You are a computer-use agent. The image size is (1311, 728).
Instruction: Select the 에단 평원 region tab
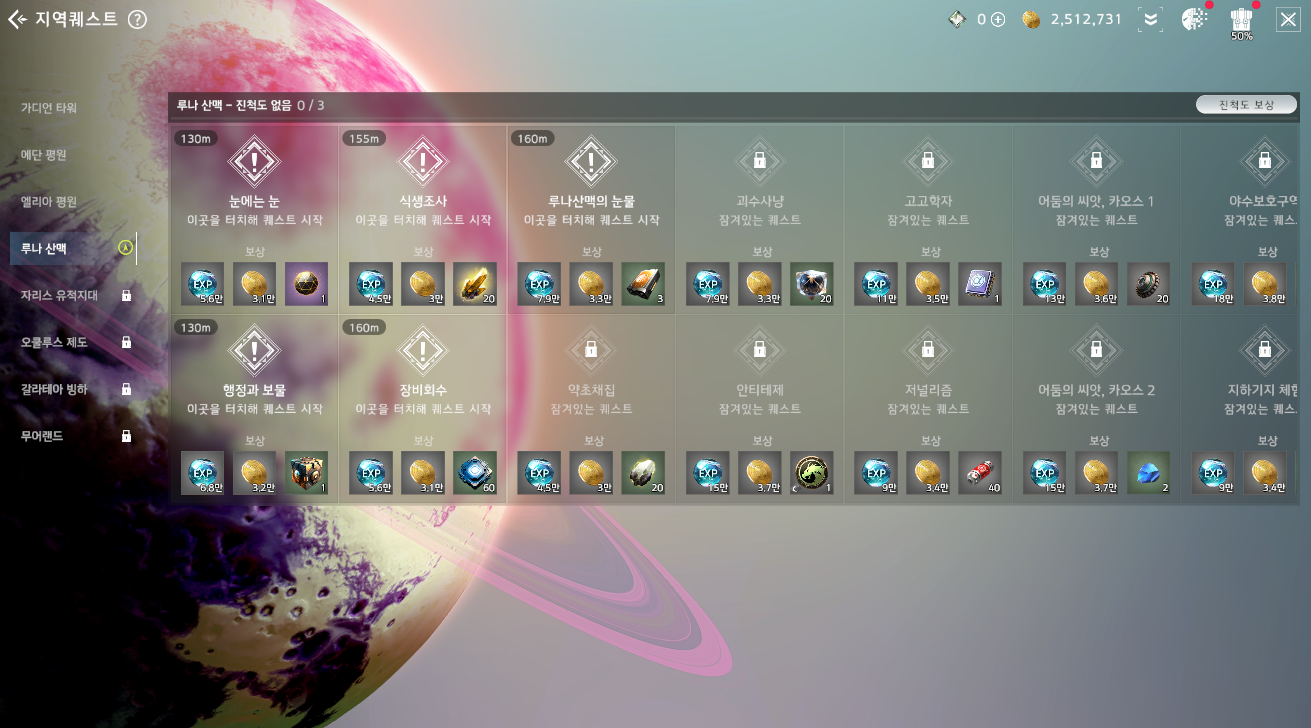click(x=43, y=155)
